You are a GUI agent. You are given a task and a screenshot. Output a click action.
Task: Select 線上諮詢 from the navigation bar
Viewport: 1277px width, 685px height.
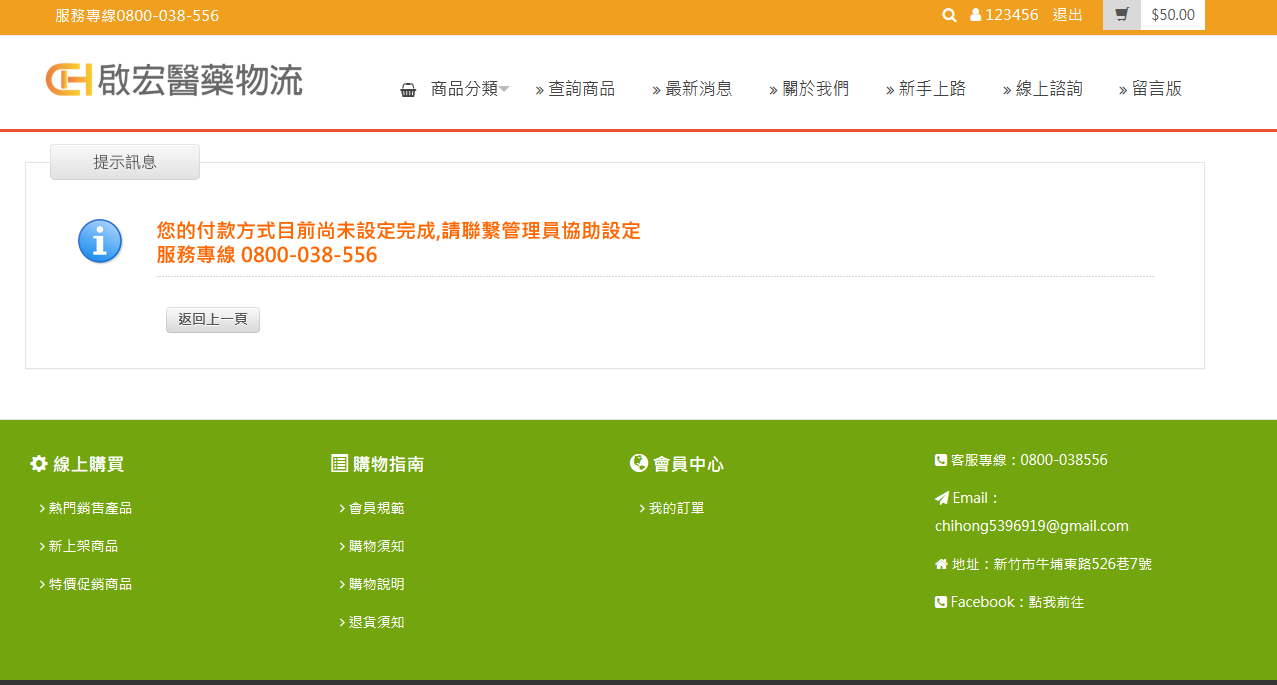pos(1047,89)
